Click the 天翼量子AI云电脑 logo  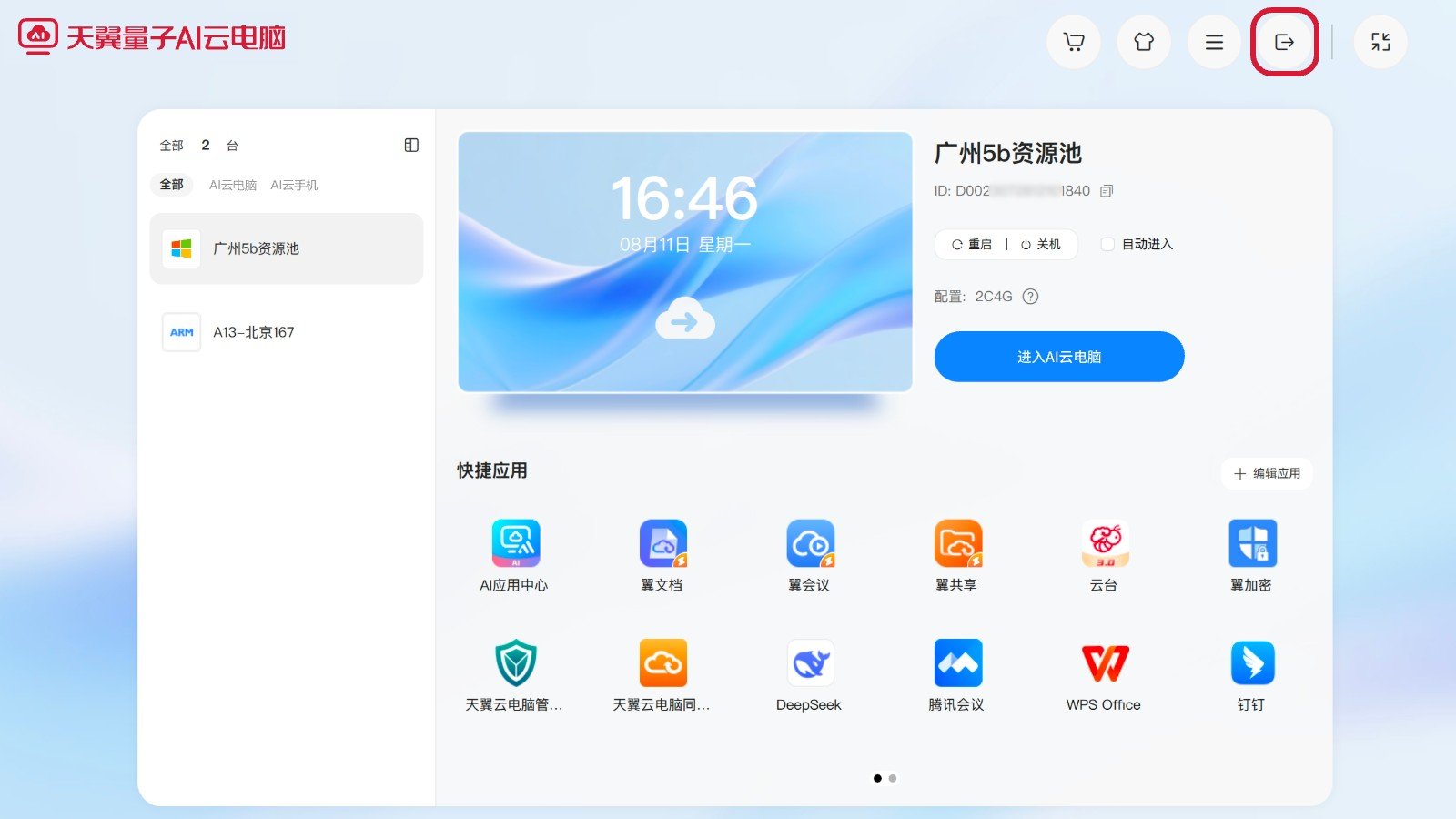coord(152,37)
